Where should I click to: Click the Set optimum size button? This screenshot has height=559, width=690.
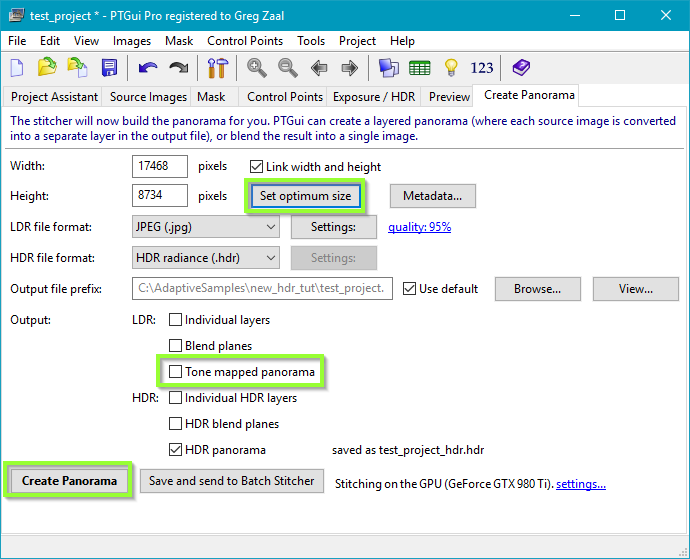click(x=305, y=196)
